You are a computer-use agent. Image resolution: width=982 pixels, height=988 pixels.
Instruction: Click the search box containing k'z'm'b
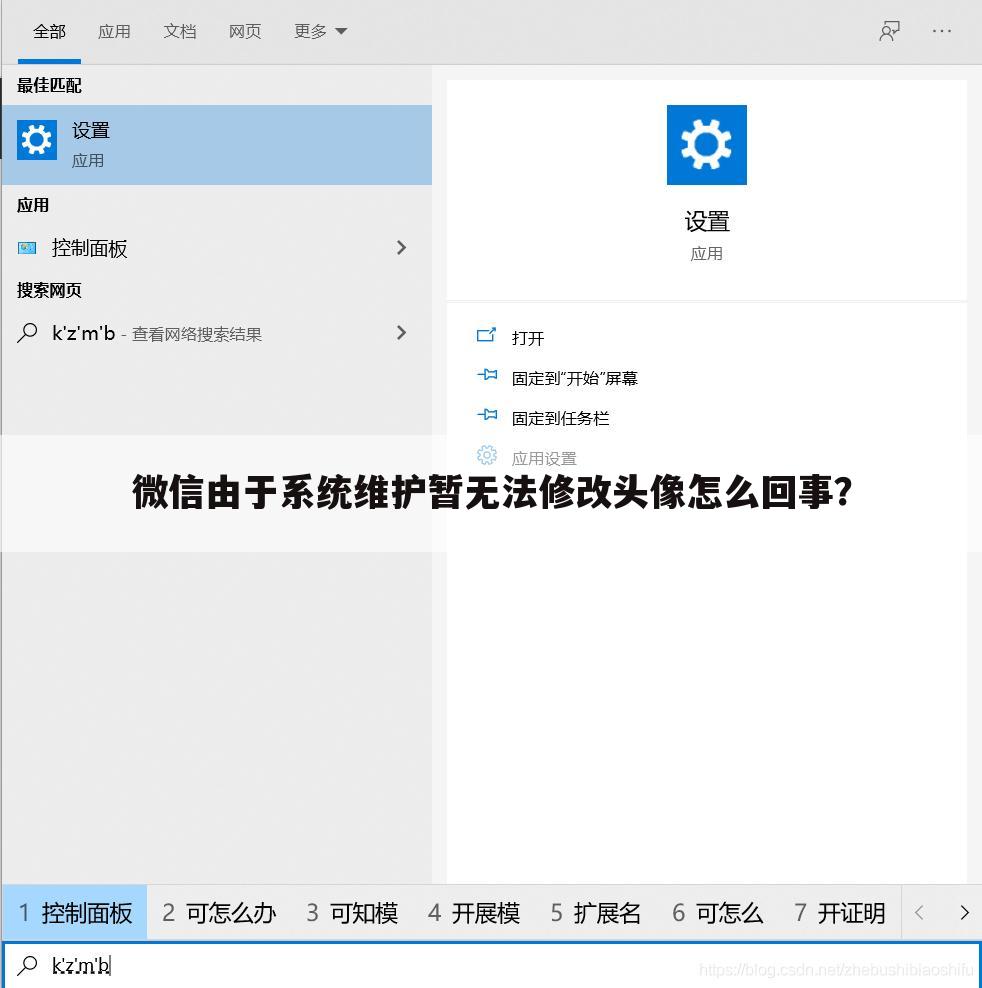(491, 965)
